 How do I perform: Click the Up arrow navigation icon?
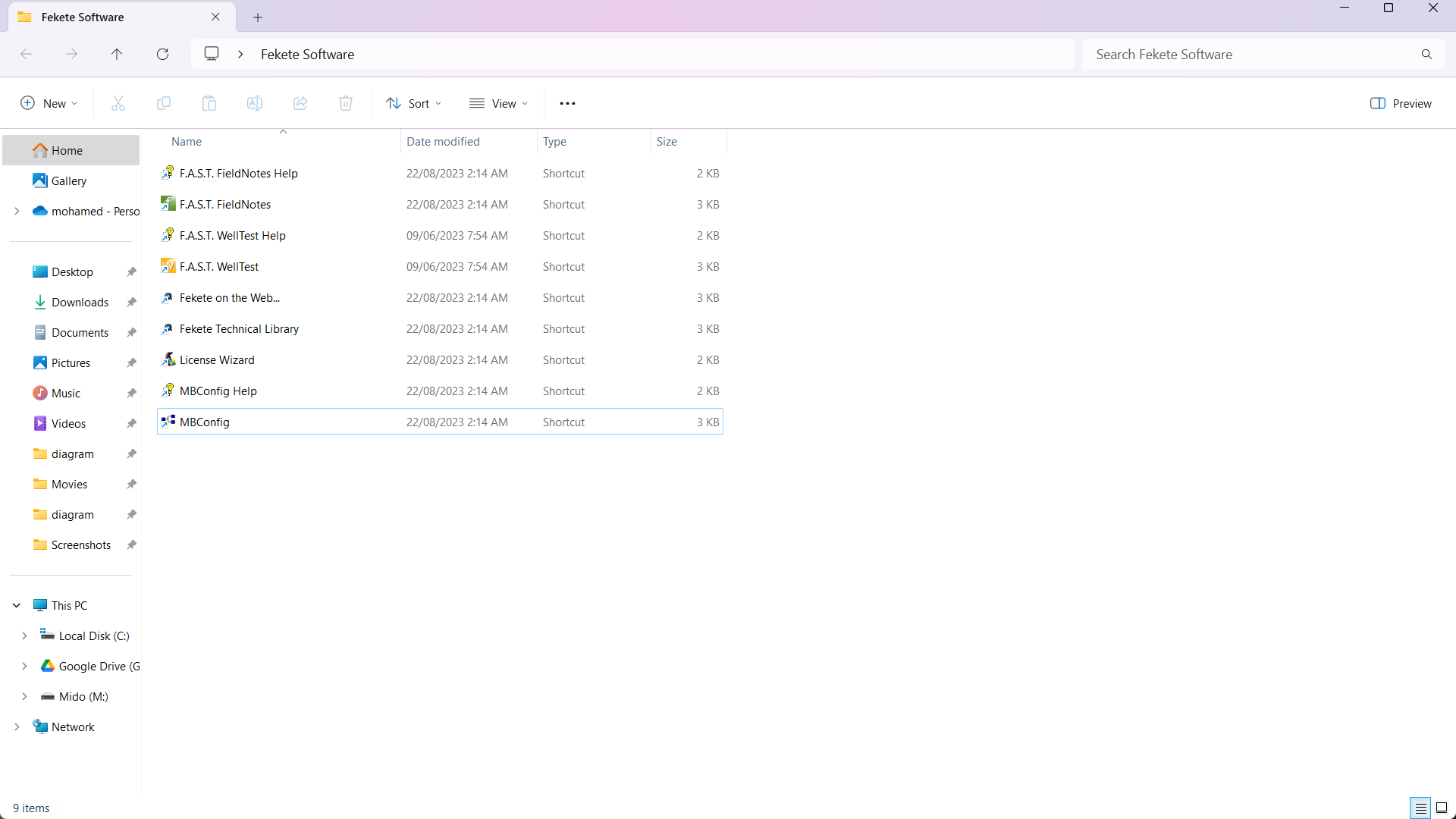click(x=117, y=54)
